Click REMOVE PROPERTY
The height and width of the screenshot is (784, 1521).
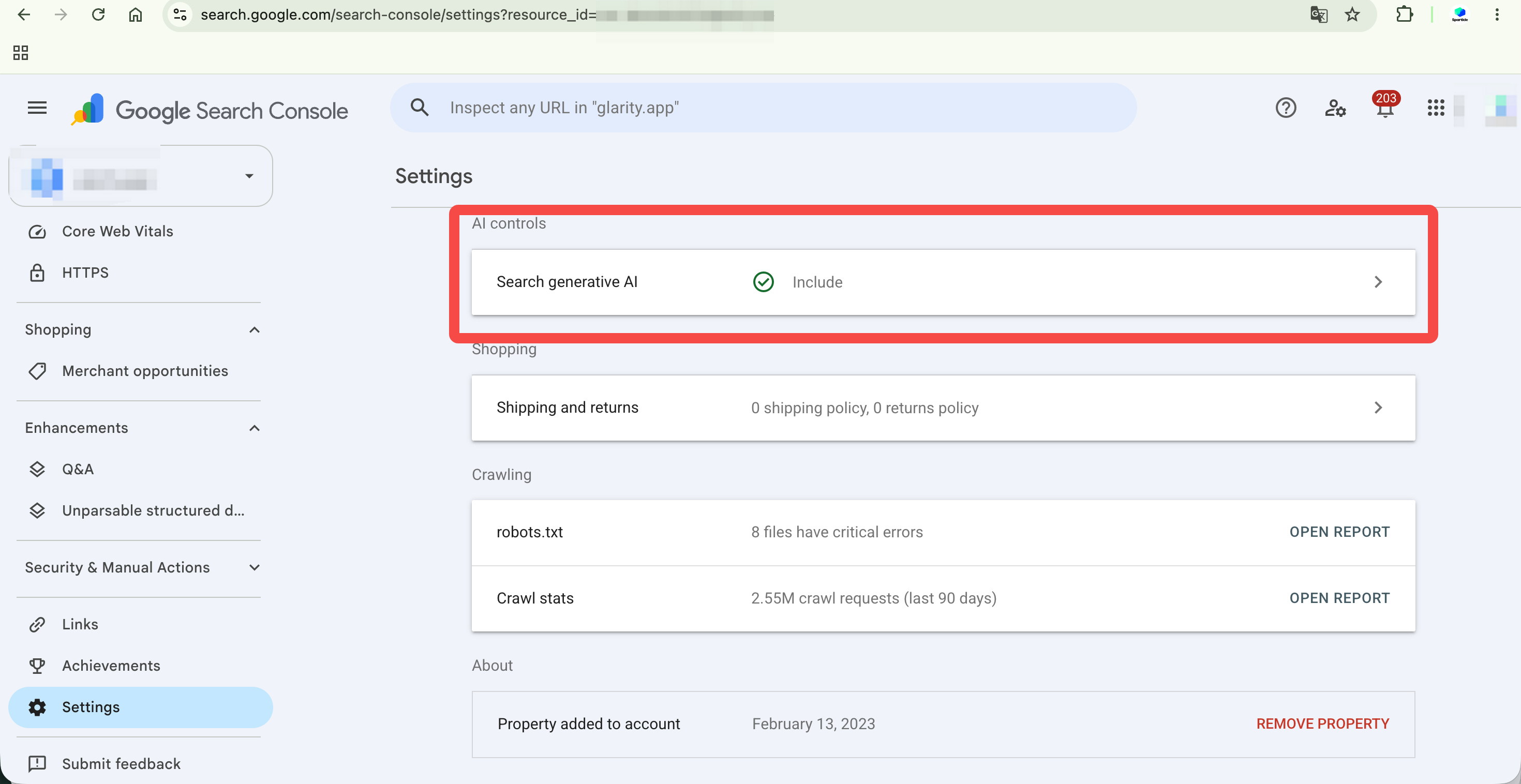pos(1323,724)
